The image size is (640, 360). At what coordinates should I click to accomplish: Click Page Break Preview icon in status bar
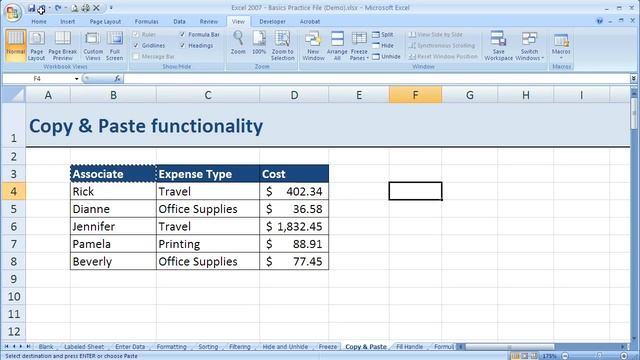pyautogui.click(x=534, y=356)
